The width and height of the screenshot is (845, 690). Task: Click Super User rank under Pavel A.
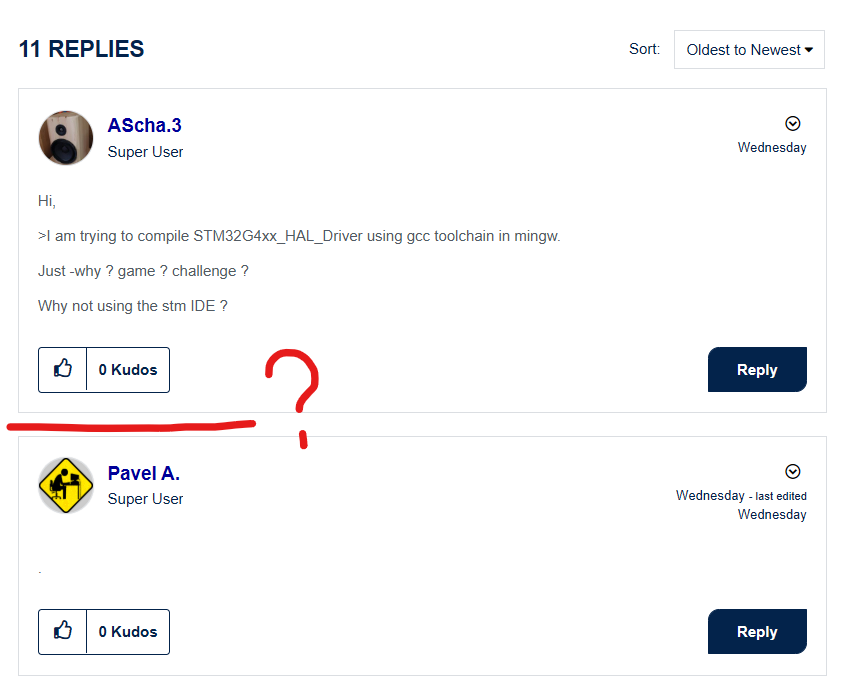[x=145, y=499]
